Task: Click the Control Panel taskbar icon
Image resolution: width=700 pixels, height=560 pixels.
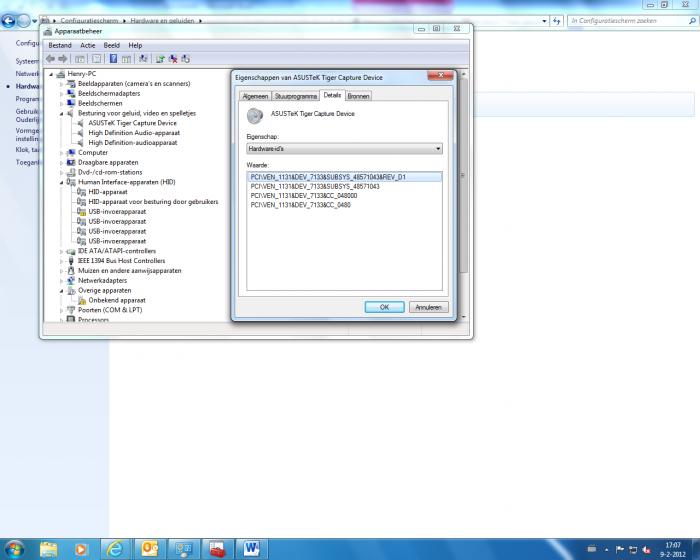Action: pos(184,549)
